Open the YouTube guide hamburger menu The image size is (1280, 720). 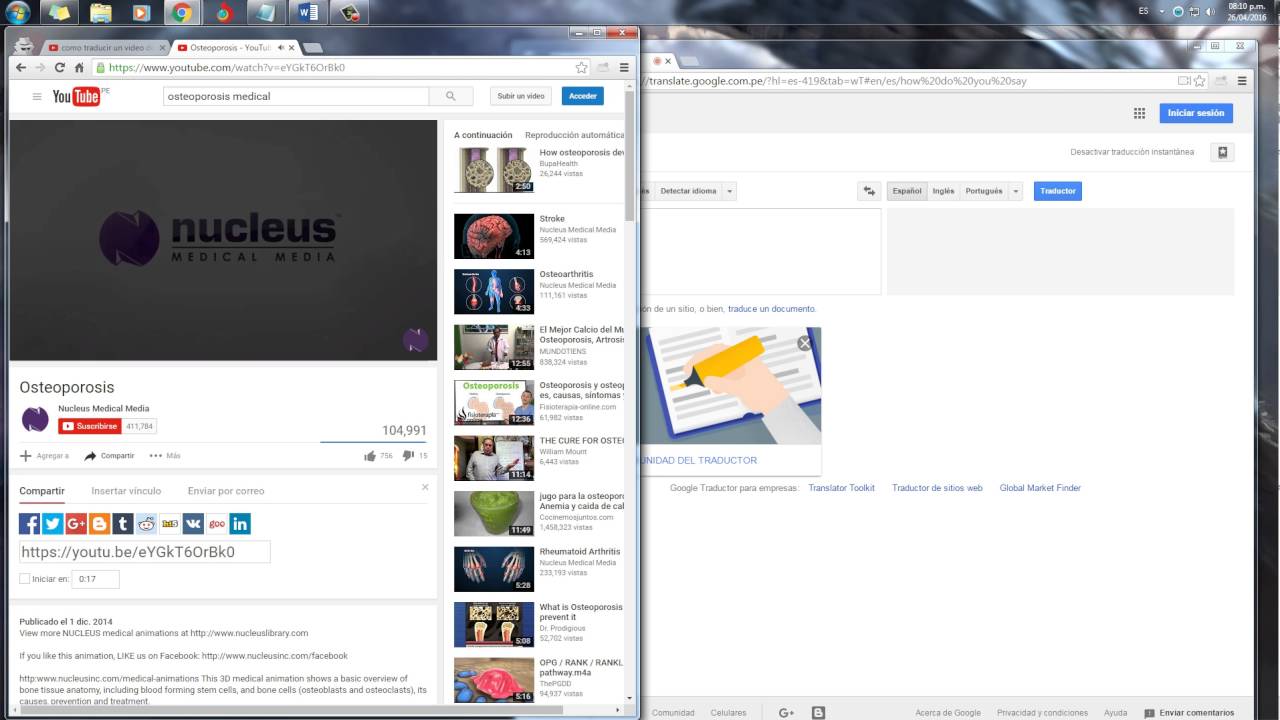point(37,97)
